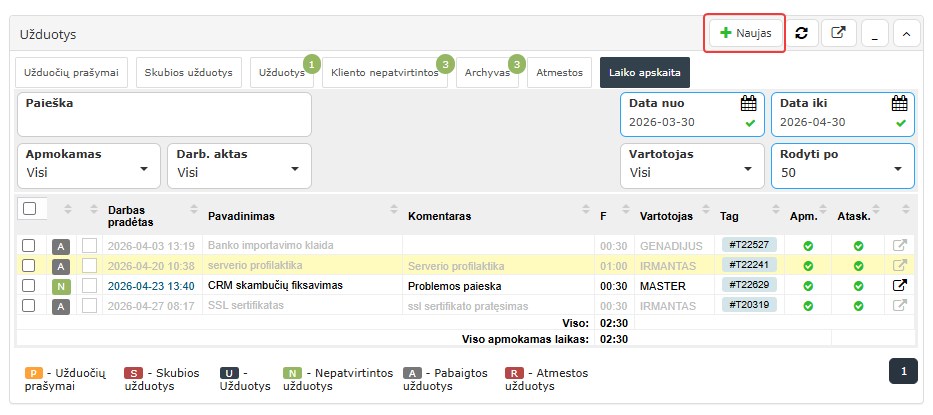Expand the Darb. aktas dropdown
Viewport: 933px width, 415px height.
pos(239,166)
